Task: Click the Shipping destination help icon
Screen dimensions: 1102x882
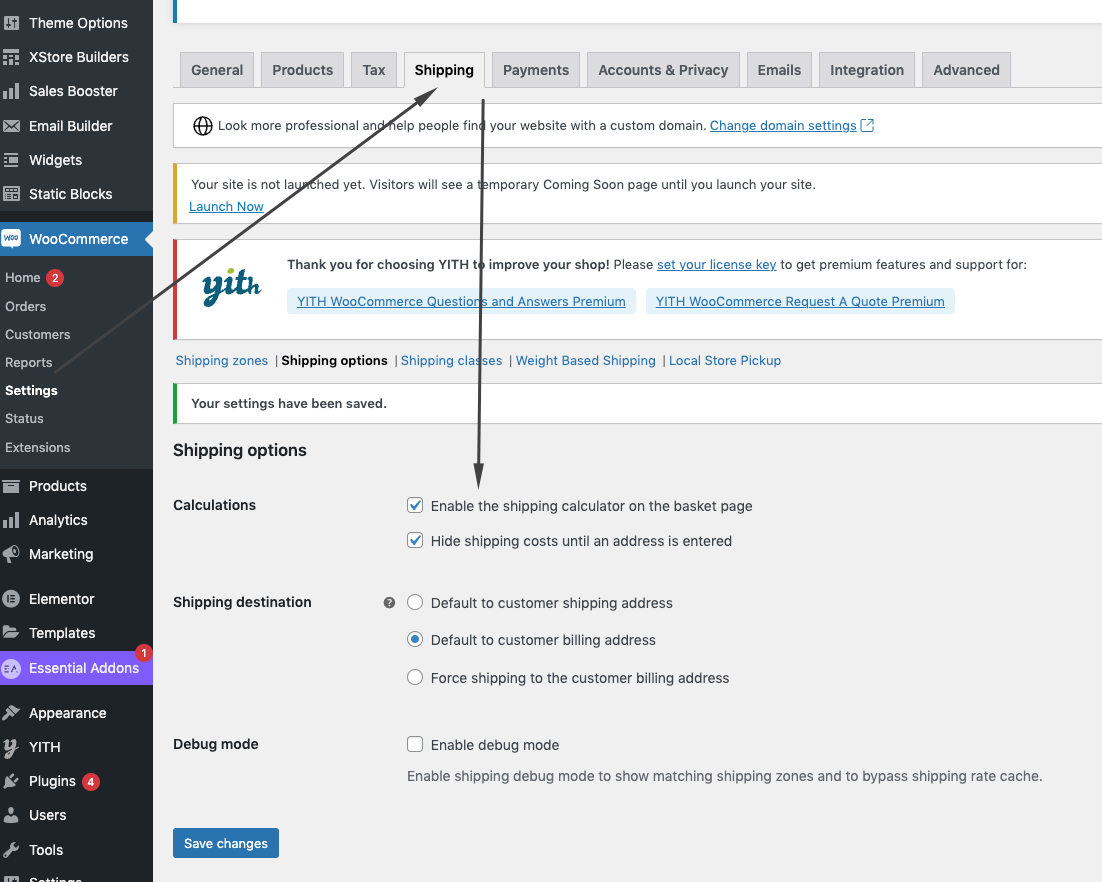Action: point(389,602)
